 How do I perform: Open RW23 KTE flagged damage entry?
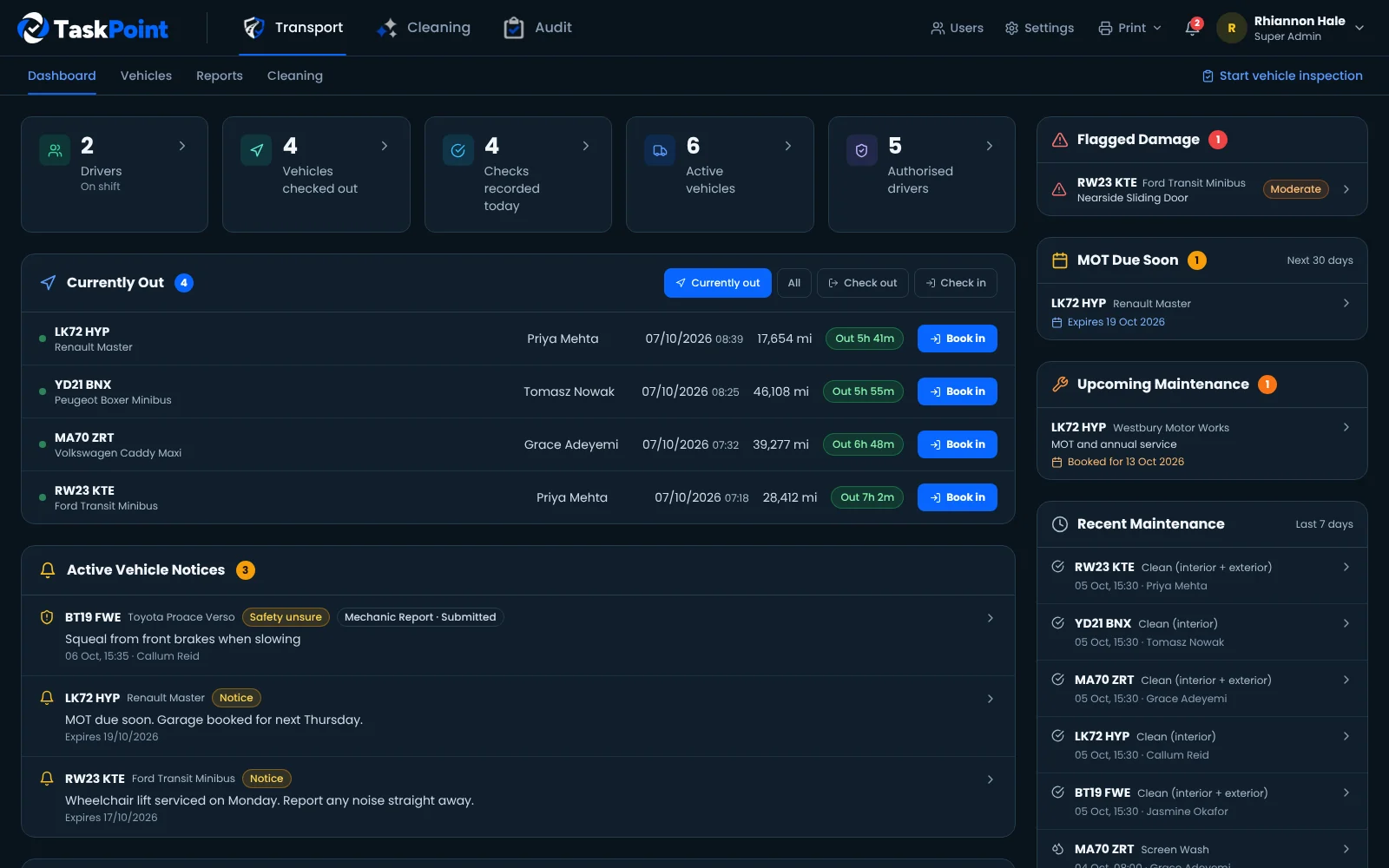click(x=1201, y=189)
